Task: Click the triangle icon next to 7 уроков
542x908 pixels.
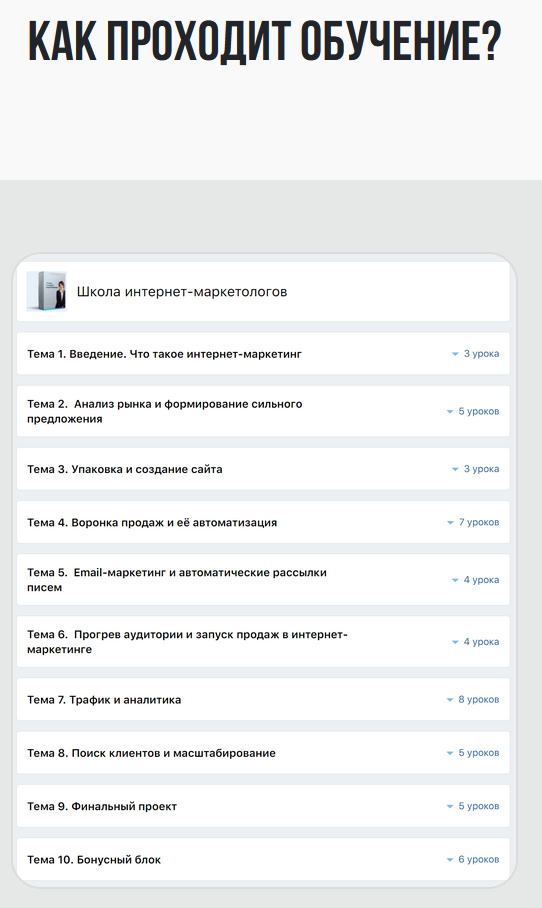Action: tap(451, 522)
